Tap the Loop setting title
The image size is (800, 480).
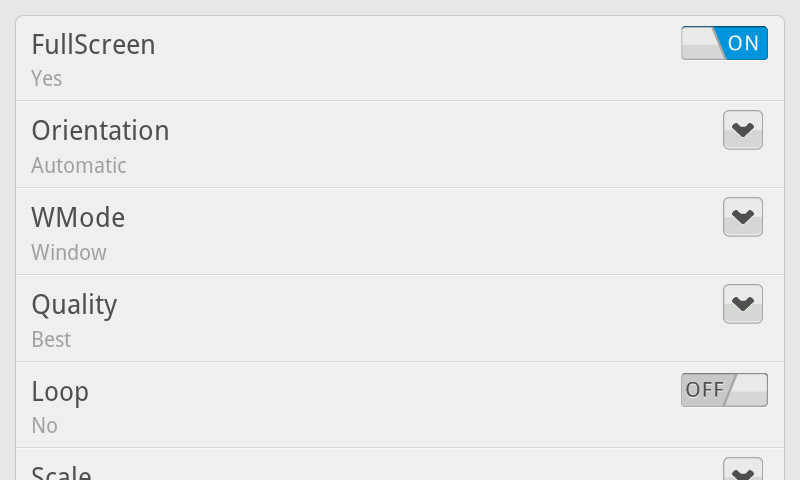coord(60,392)
